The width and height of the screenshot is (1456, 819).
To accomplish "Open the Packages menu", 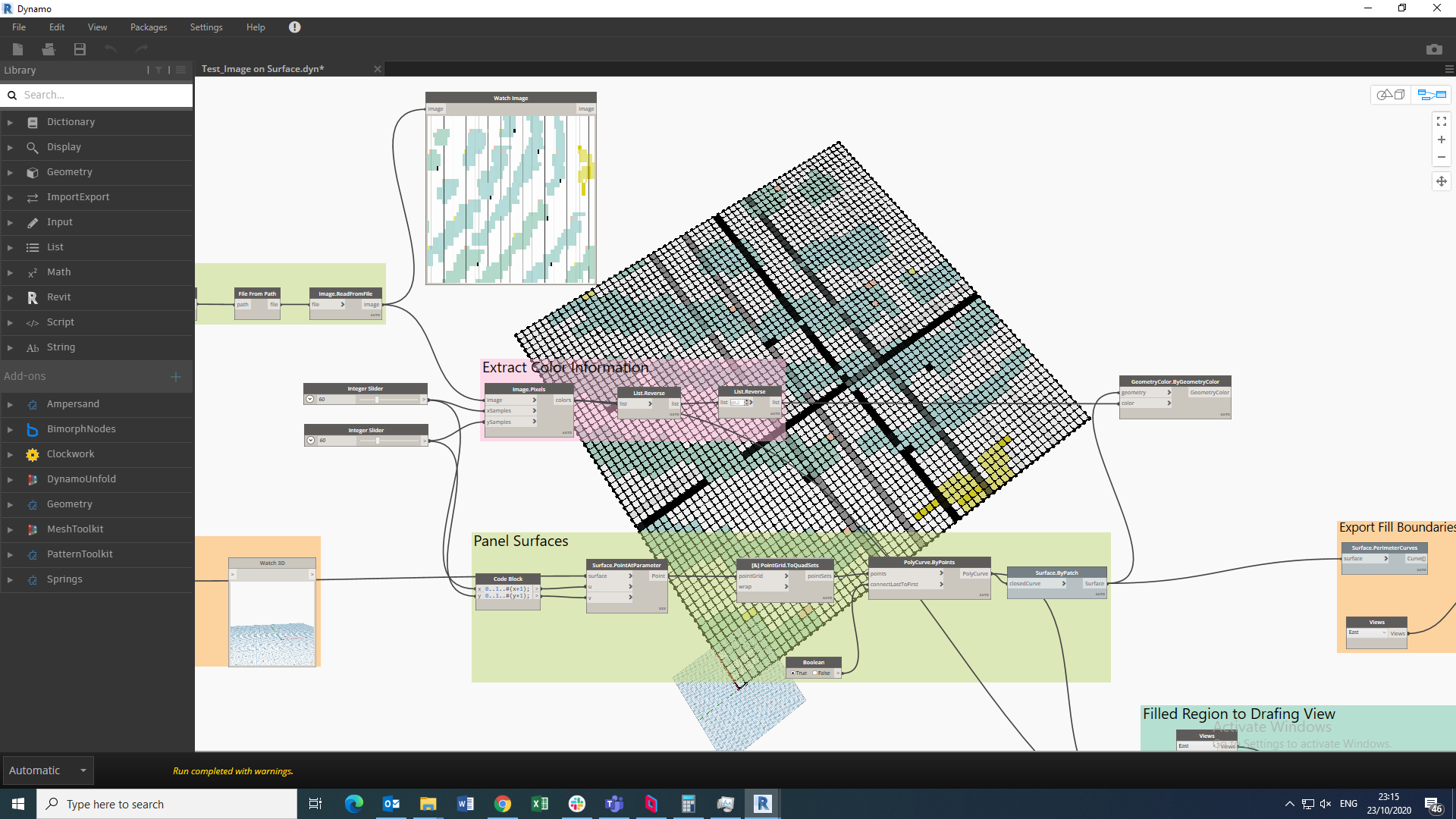I will 149,27.
